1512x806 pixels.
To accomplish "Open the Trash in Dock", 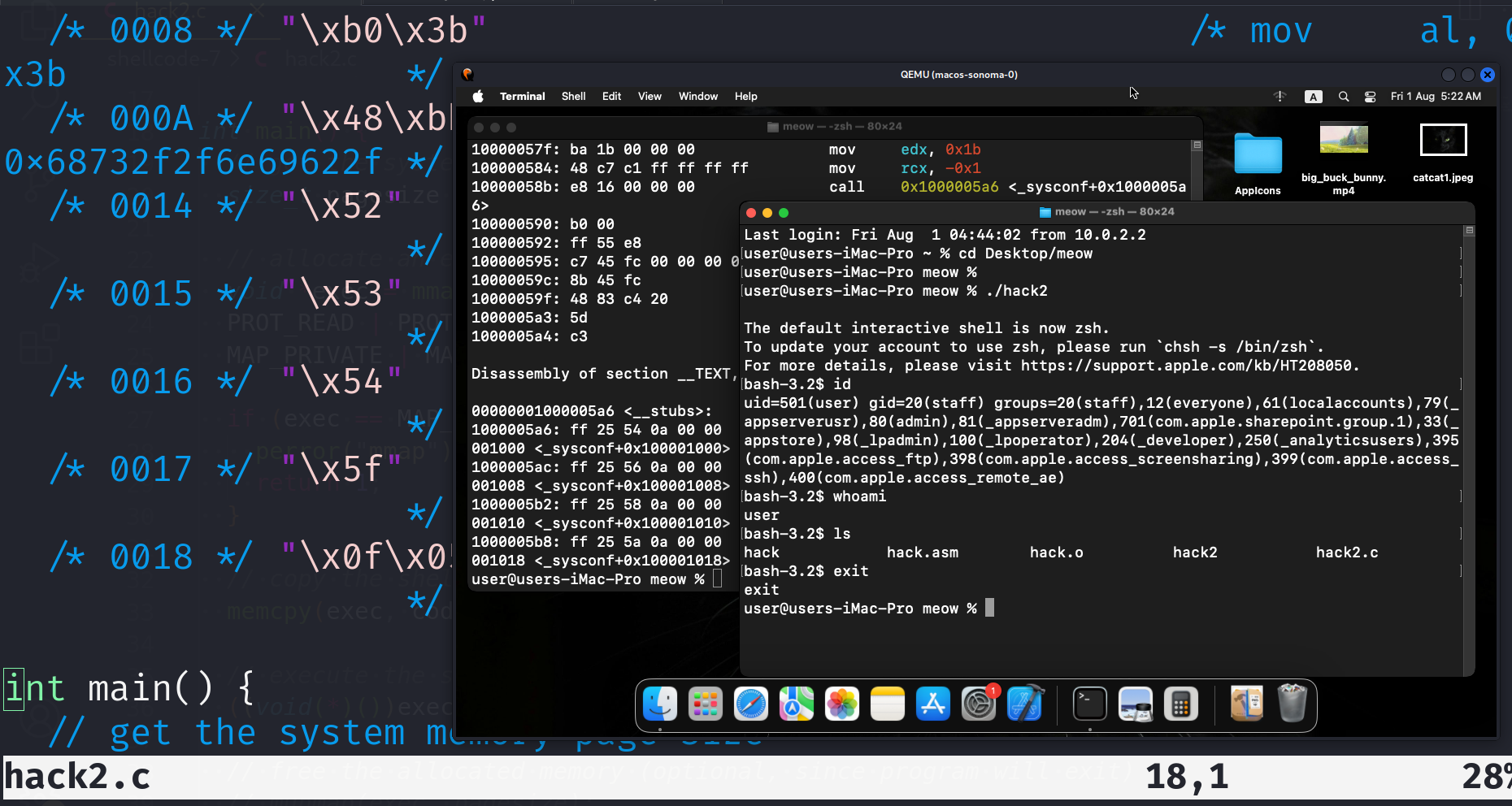I will [1292, 704].
